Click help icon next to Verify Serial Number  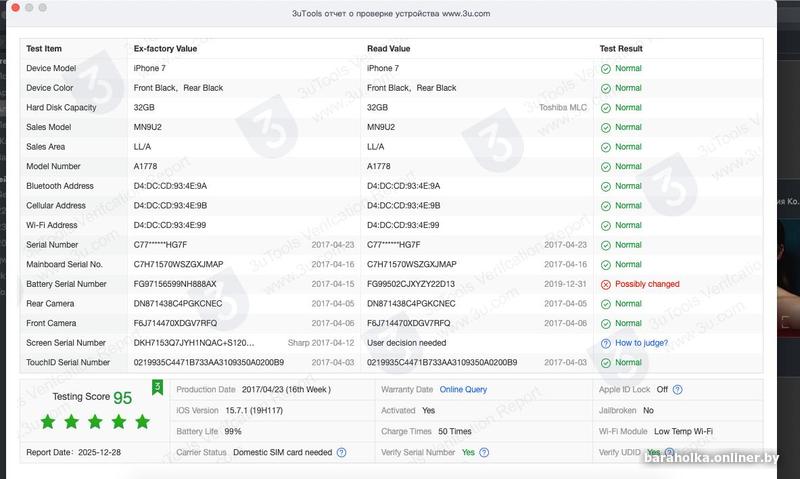click(485, 452)
